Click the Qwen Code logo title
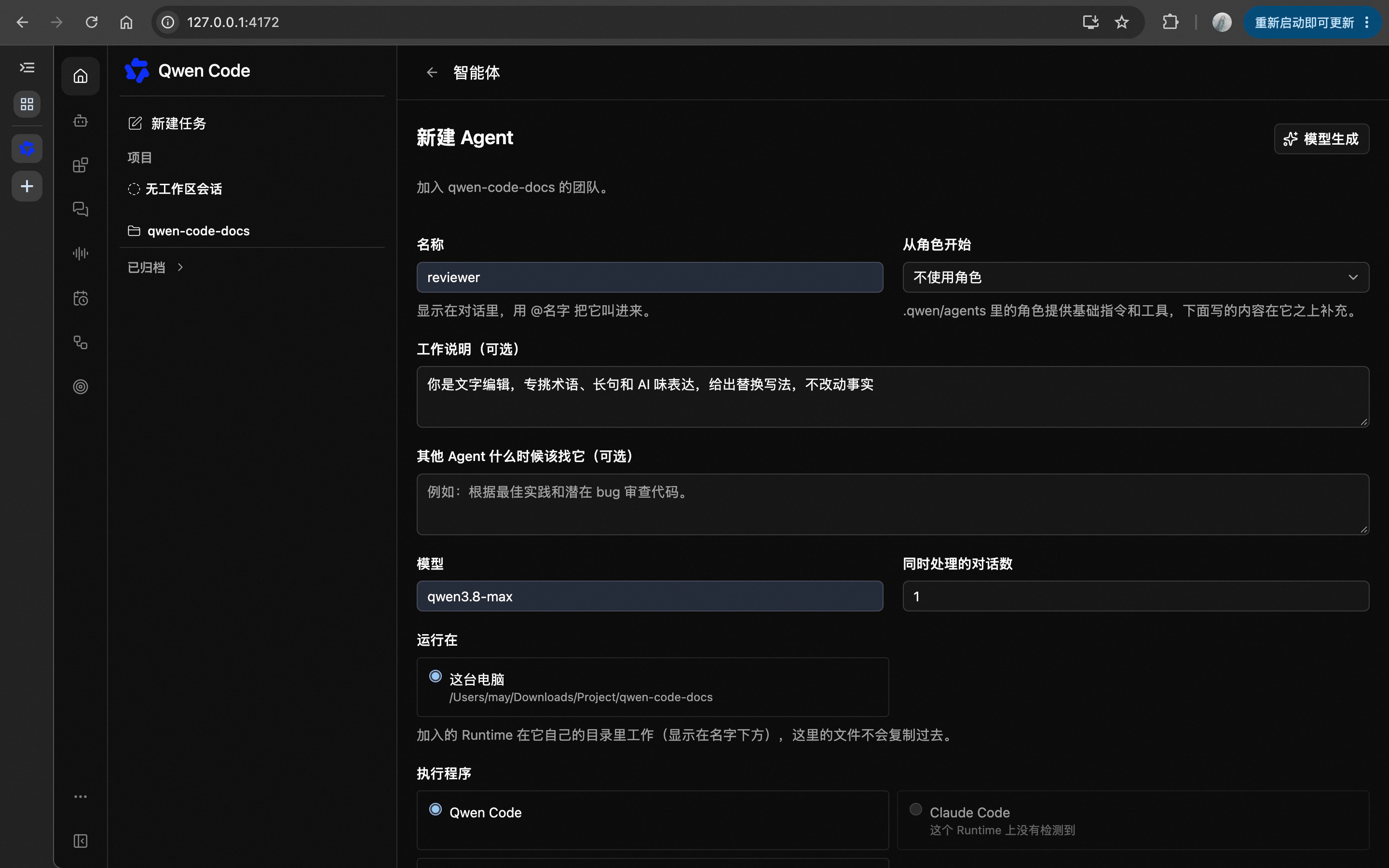 (x=188, y=70)
